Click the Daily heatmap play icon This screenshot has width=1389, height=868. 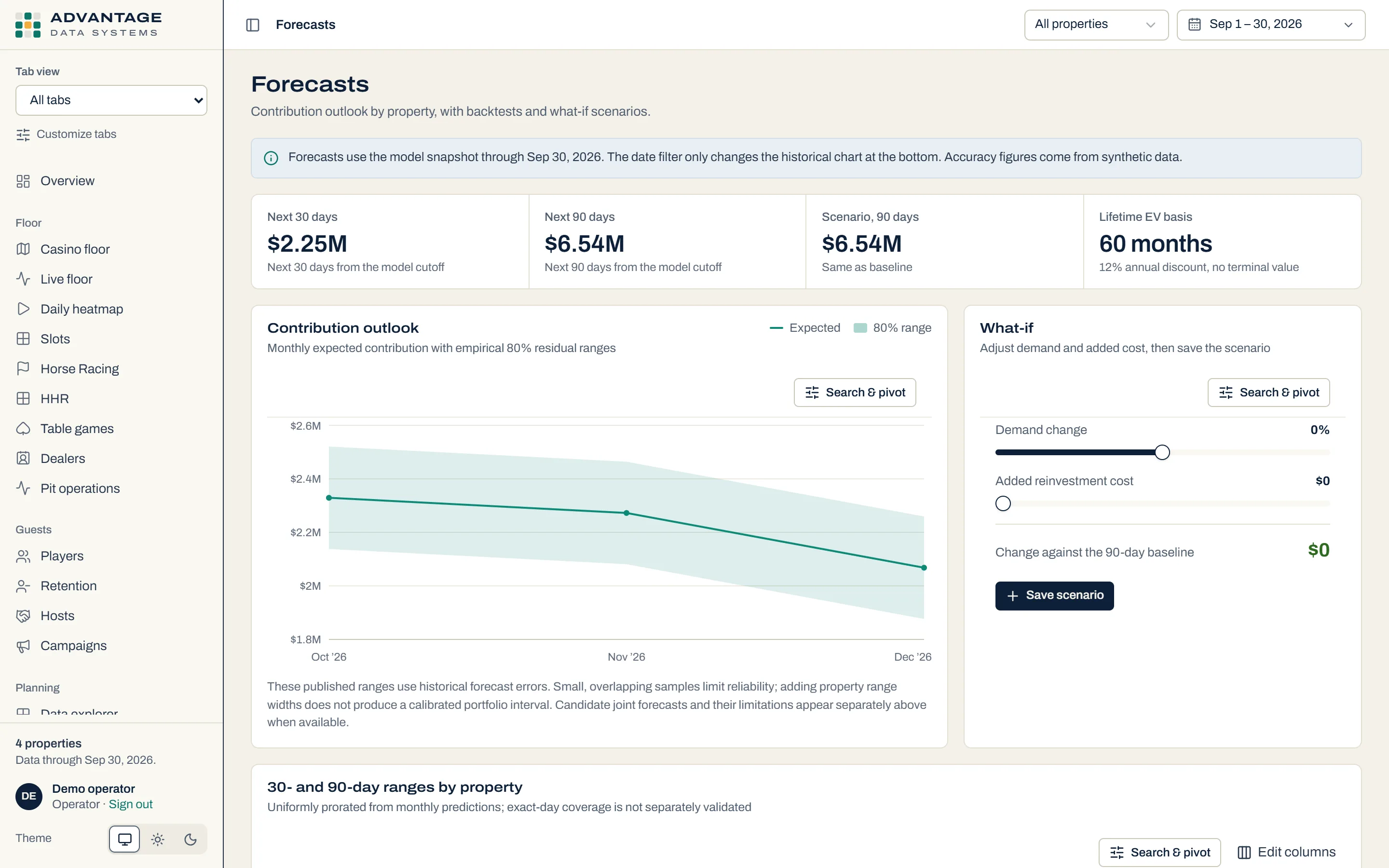(x=23, y=309)
